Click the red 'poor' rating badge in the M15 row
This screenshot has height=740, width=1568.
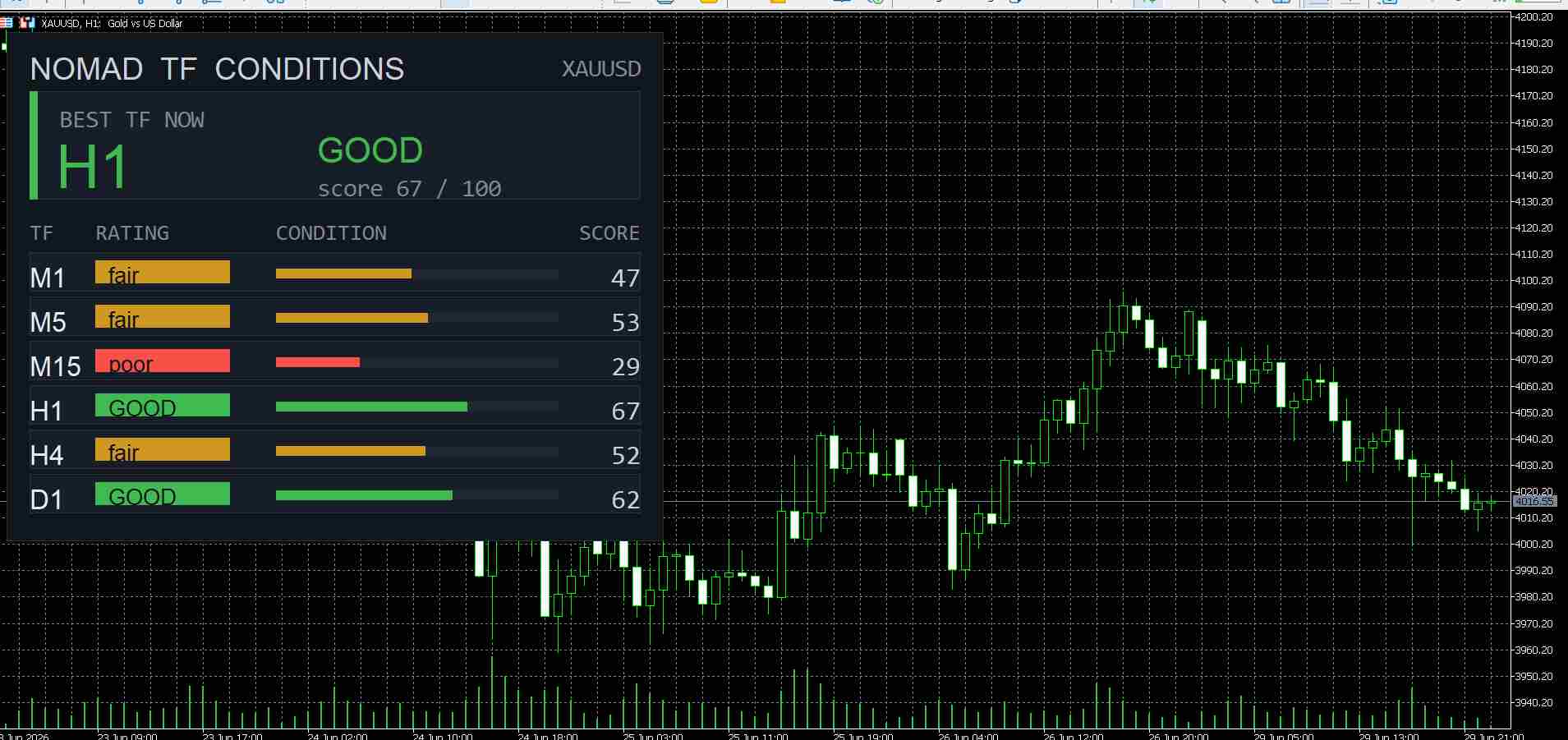tap(163, 361)
